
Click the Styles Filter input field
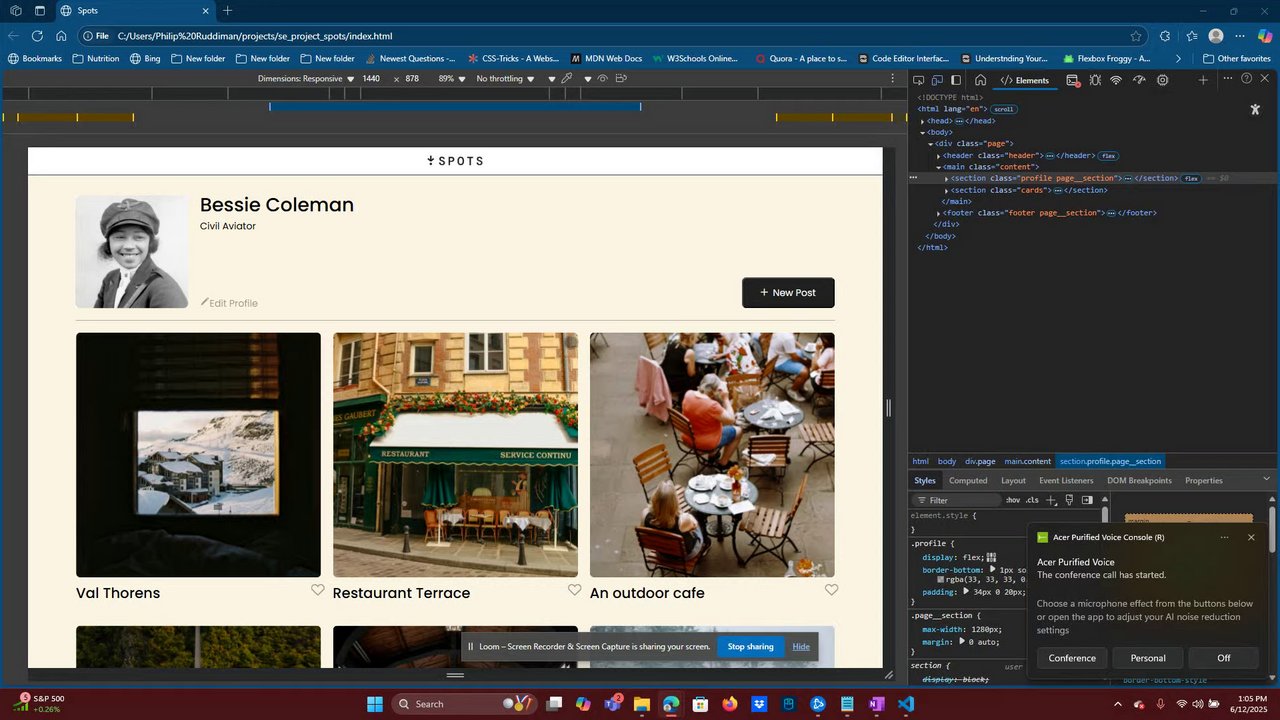coord(955,500)
